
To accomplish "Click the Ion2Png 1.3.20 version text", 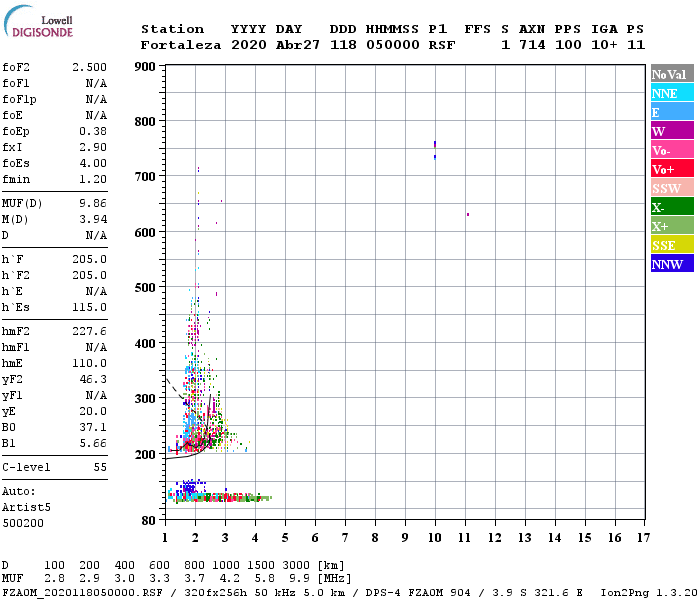I will (x=649, y=592).
